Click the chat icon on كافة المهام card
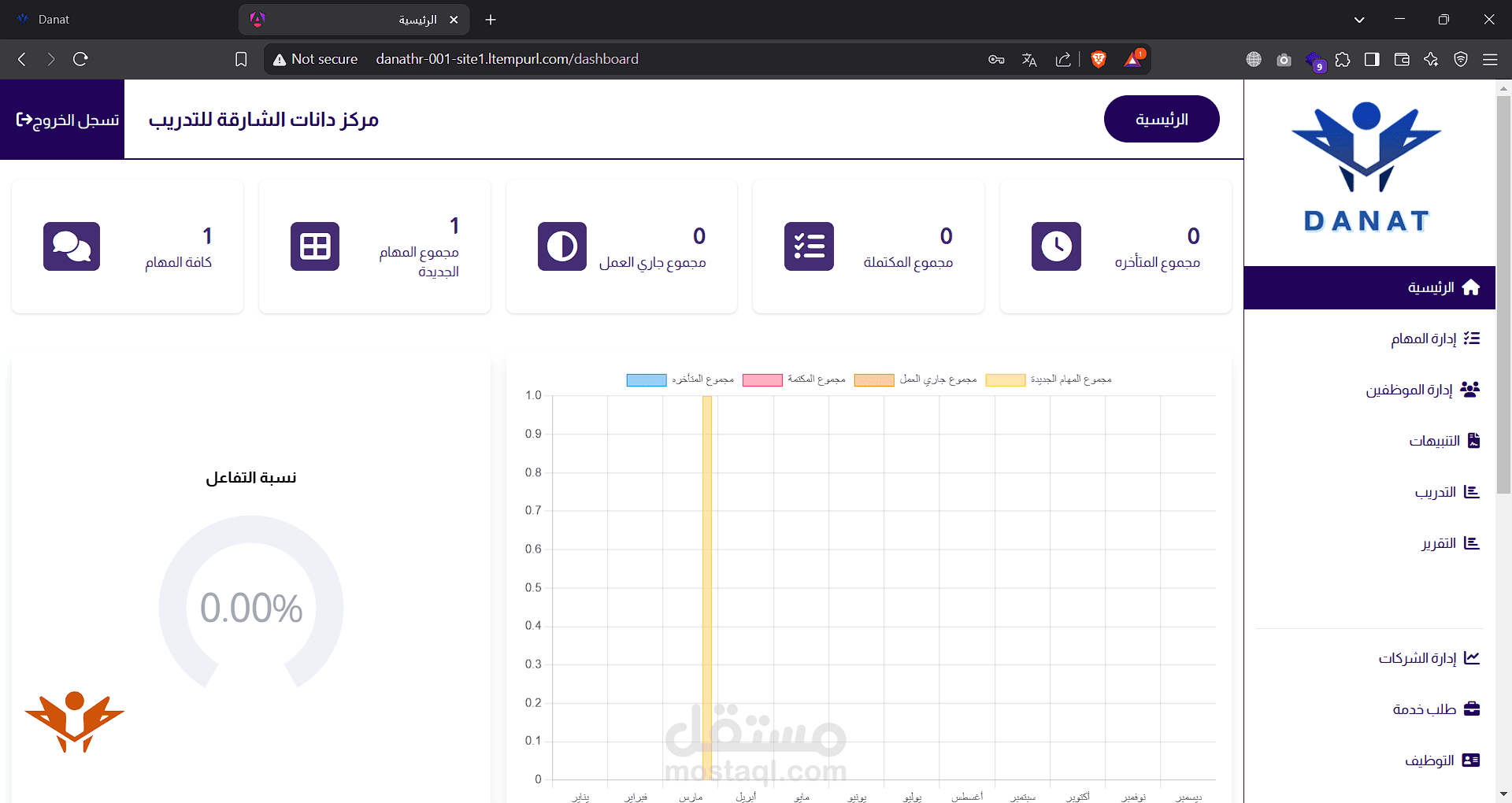Viewport: 1512px width, 803px height. (x=72, y=246)
